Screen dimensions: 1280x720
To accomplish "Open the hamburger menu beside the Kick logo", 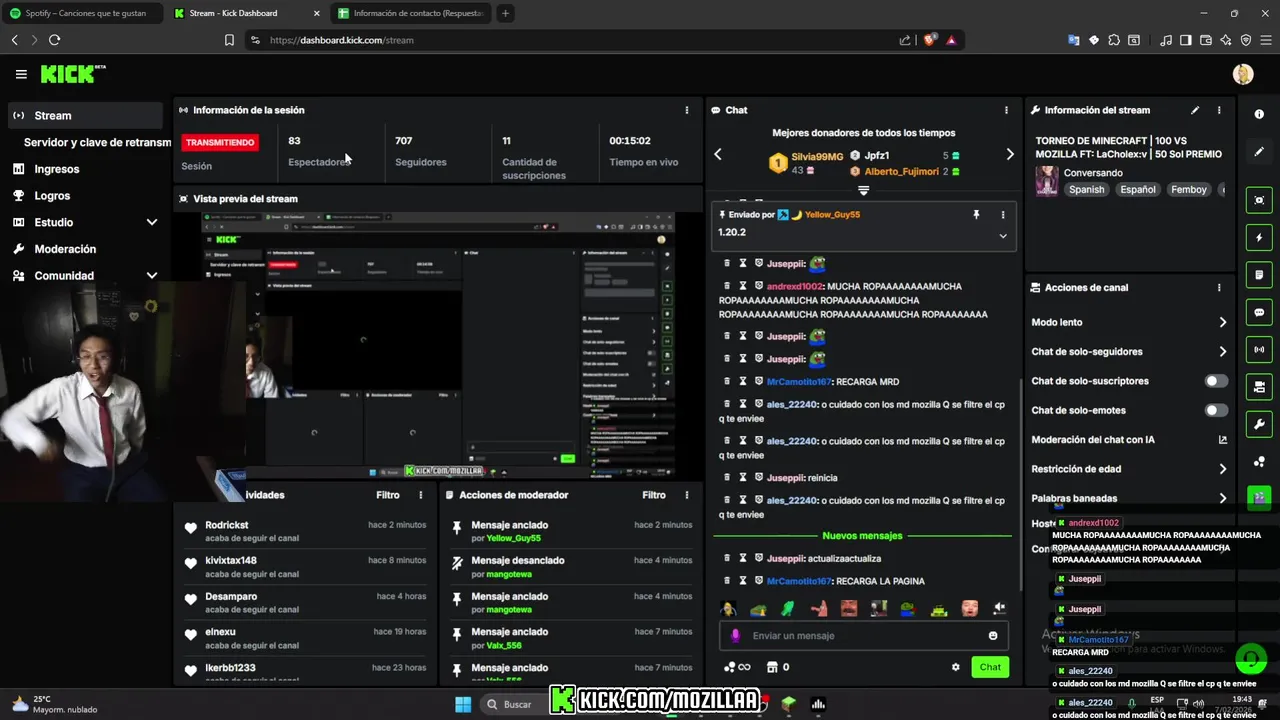I will (21, 74).
